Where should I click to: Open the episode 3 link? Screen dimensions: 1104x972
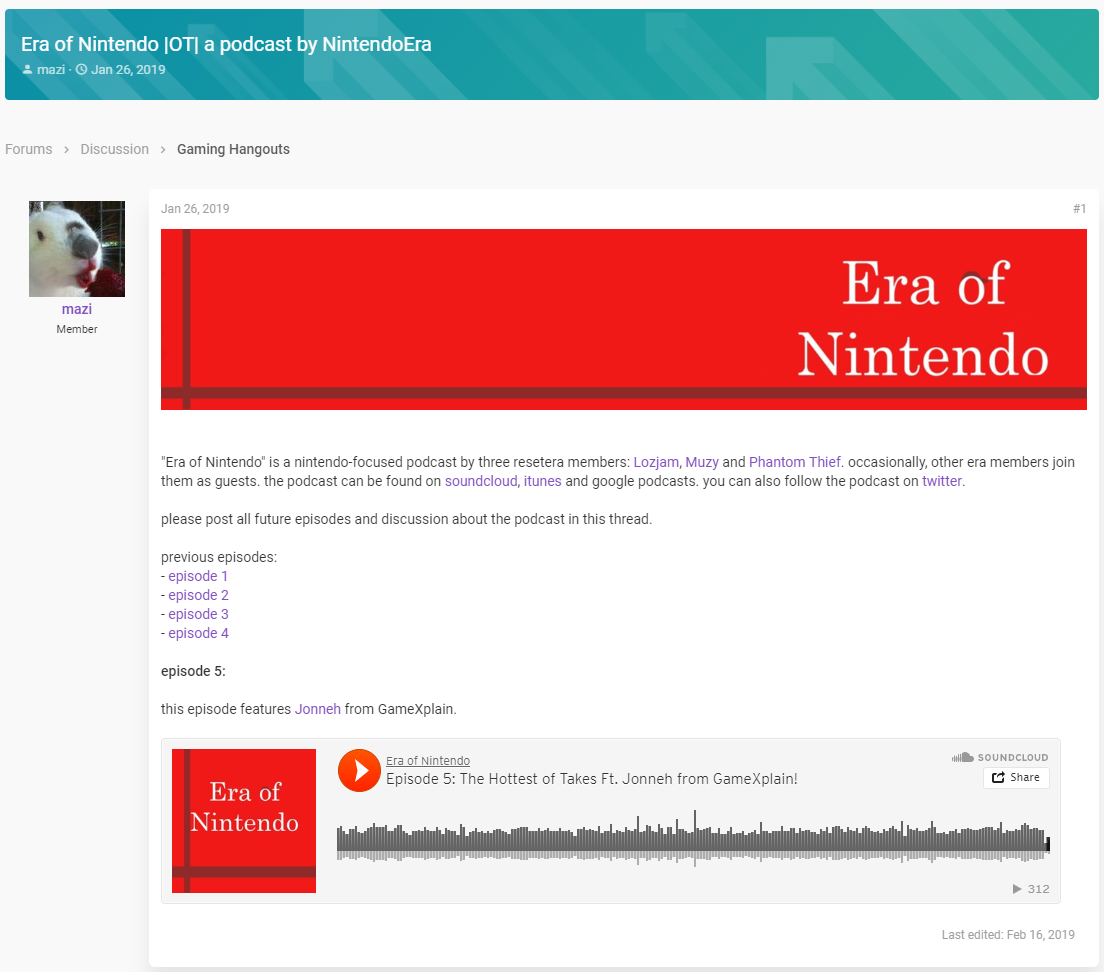[199, 614]
